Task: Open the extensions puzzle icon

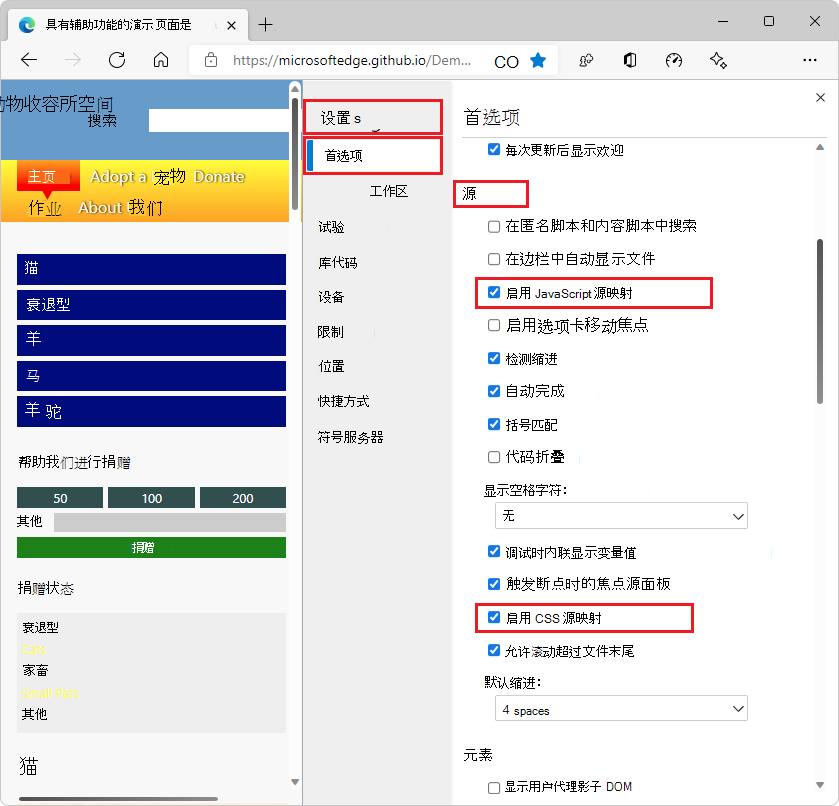Action: click(x=586, y=60)
